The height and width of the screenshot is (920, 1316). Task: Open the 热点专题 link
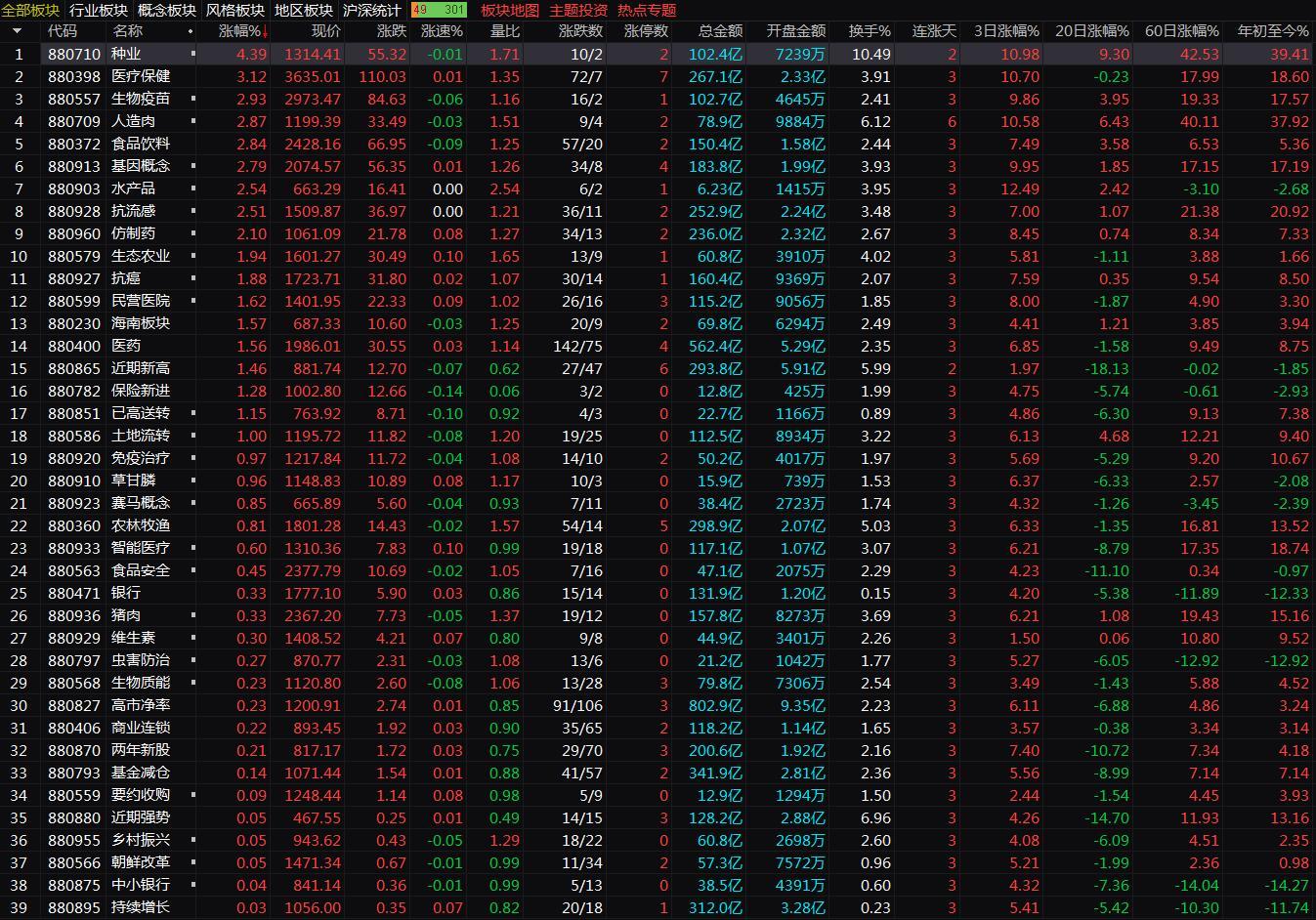pos(647,10)
